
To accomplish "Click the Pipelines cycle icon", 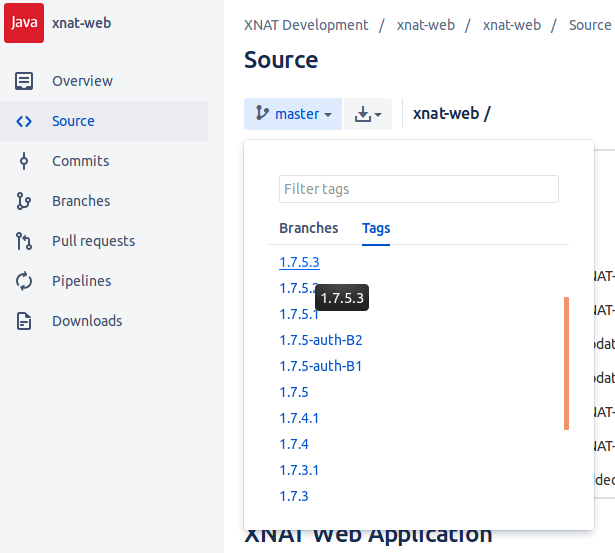I will [x=24, y=281].
